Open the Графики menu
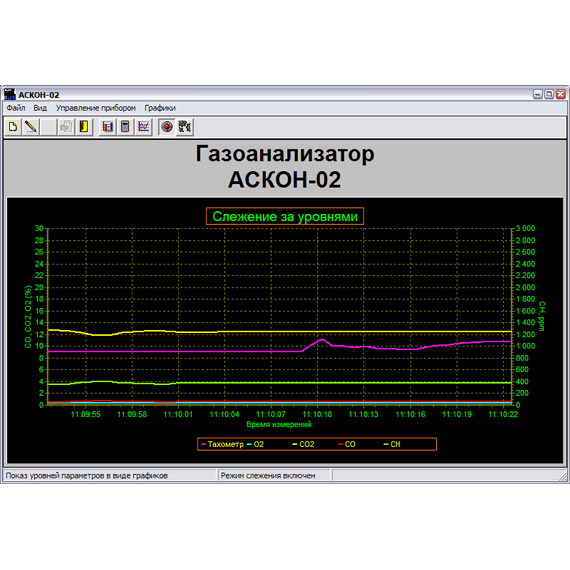570x570 pixels. [160, 108]
